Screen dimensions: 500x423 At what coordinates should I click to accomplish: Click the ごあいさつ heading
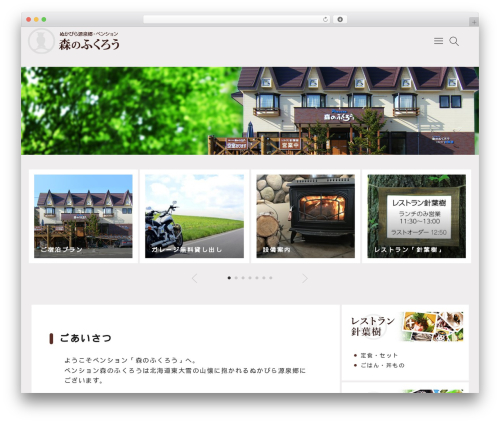click(86, 338)
